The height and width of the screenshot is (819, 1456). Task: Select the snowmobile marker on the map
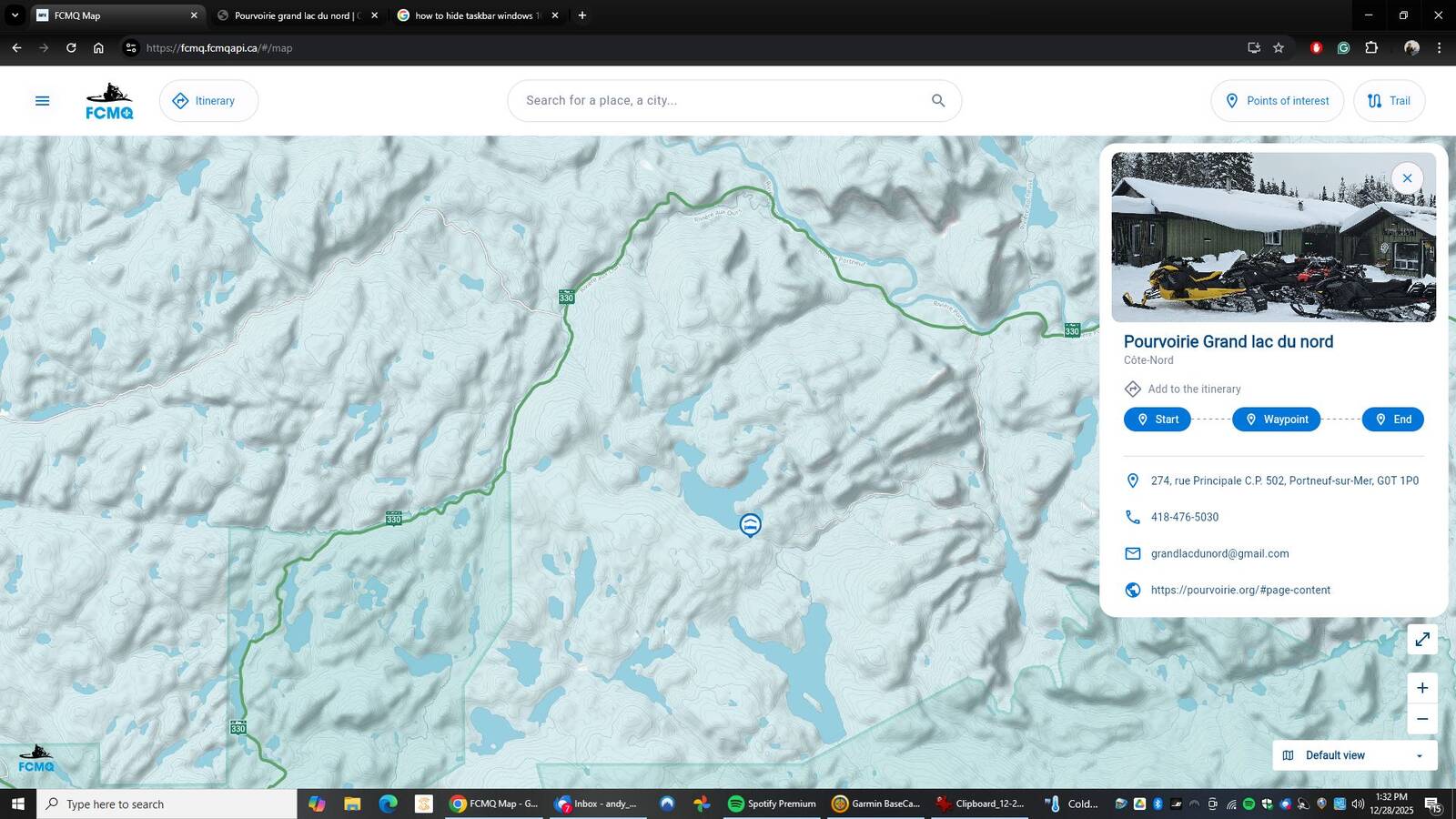(x=749, y=525)
